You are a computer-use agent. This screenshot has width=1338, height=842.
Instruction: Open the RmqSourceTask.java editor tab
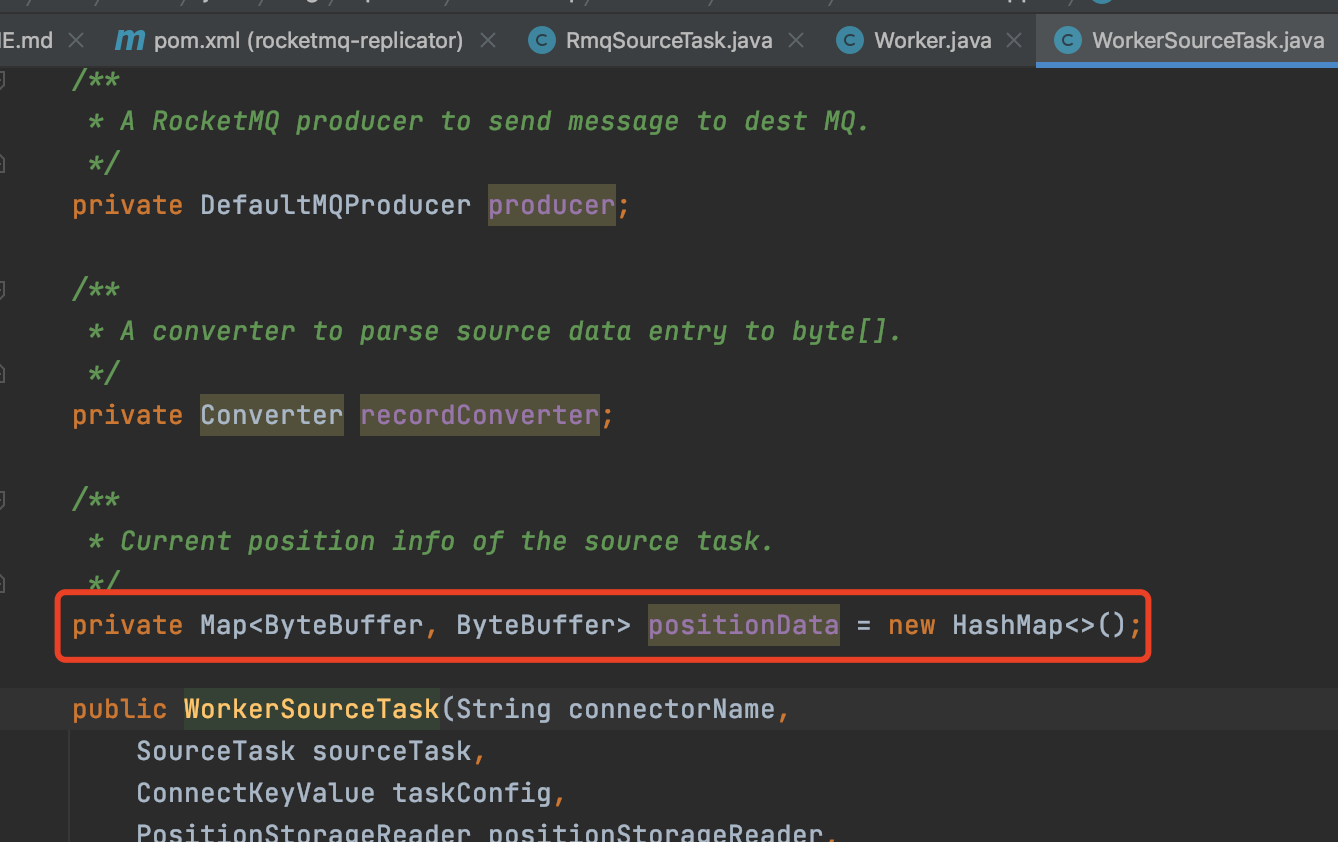tap(669, 41)
